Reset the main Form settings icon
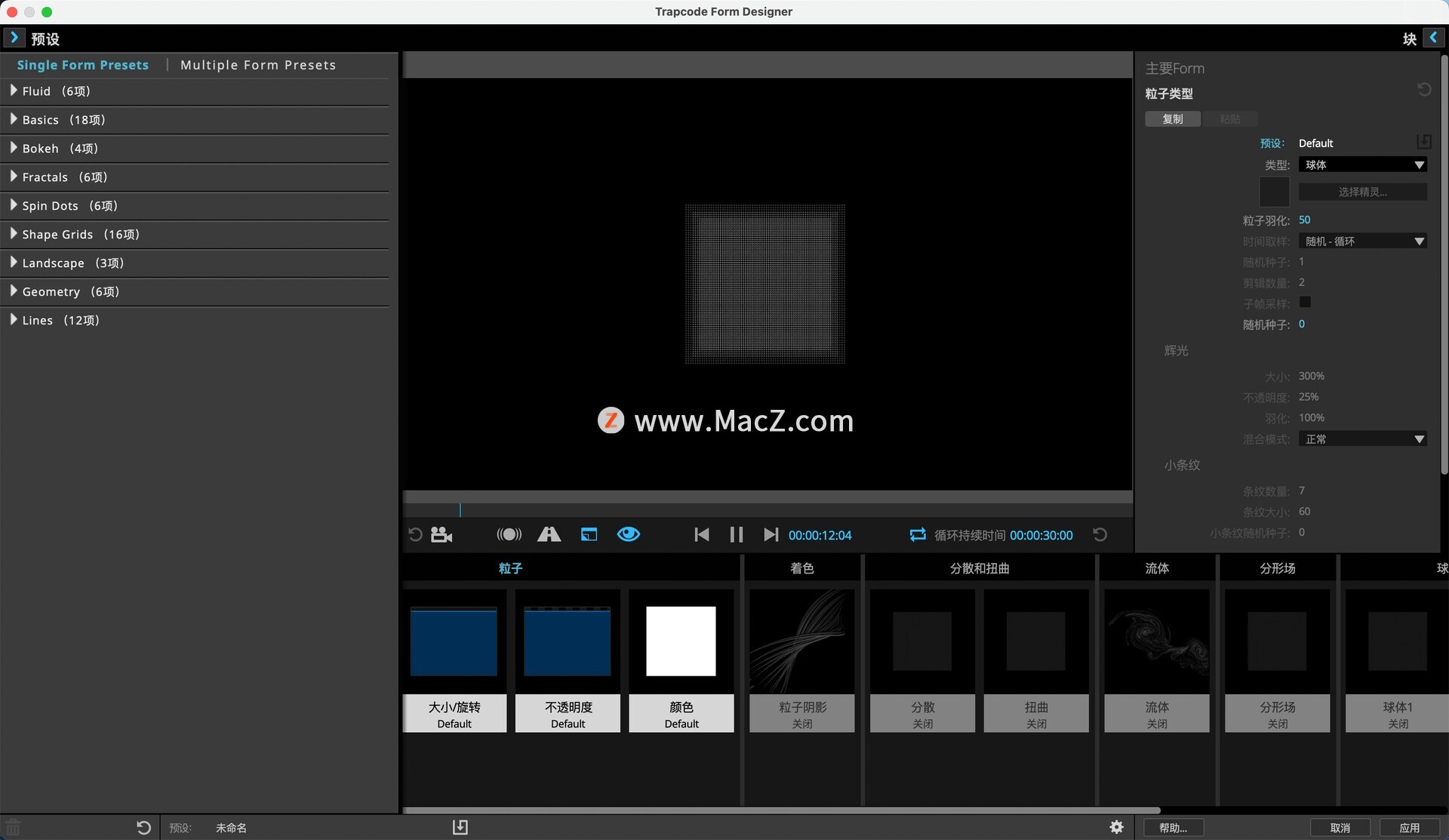Image resolution: width=1449 pixels, height=840 pixels. 1424,90
